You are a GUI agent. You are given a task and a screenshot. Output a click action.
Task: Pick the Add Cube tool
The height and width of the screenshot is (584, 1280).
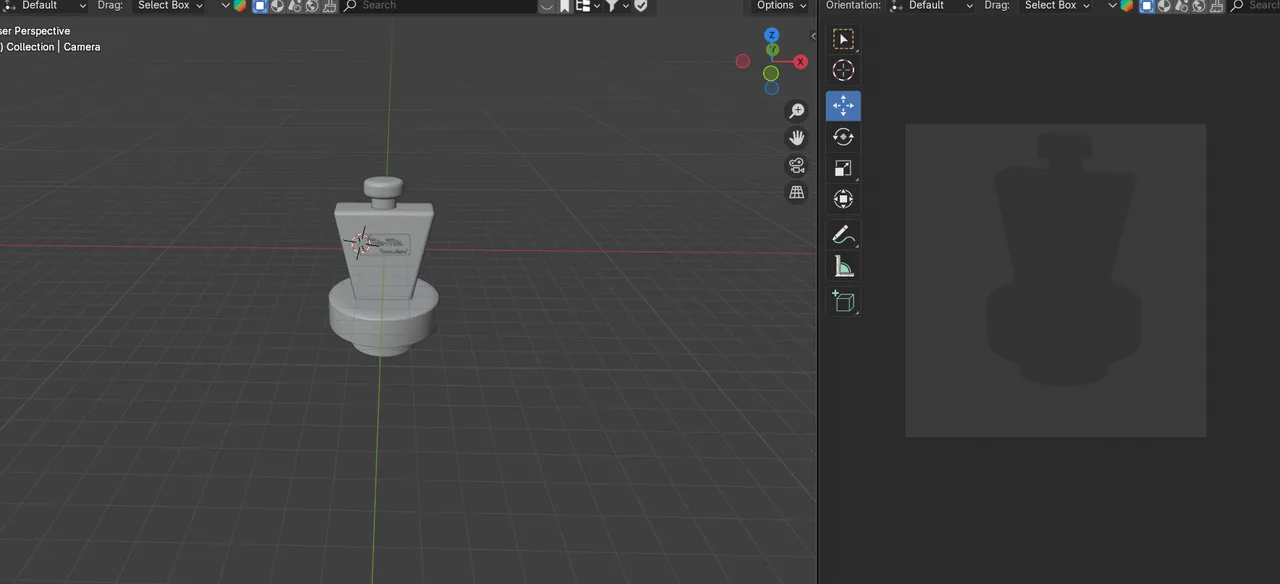point(843,301)
